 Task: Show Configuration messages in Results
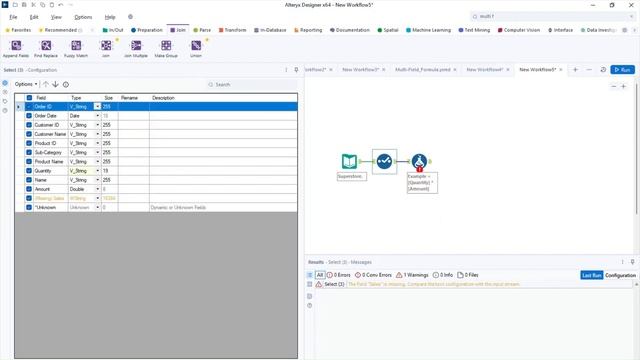[620, 275]
